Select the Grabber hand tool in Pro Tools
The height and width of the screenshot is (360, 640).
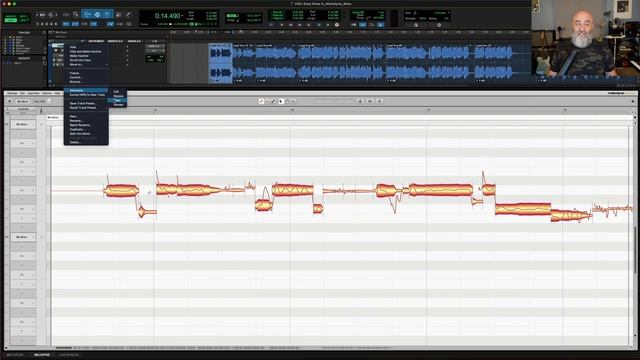click(107, 14)
